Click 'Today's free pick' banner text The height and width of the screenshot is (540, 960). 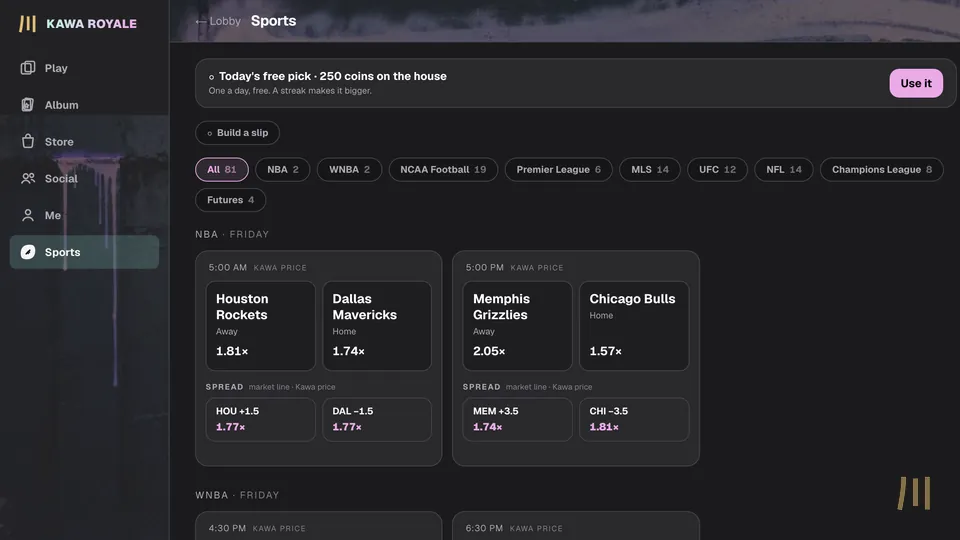point(332,77)
